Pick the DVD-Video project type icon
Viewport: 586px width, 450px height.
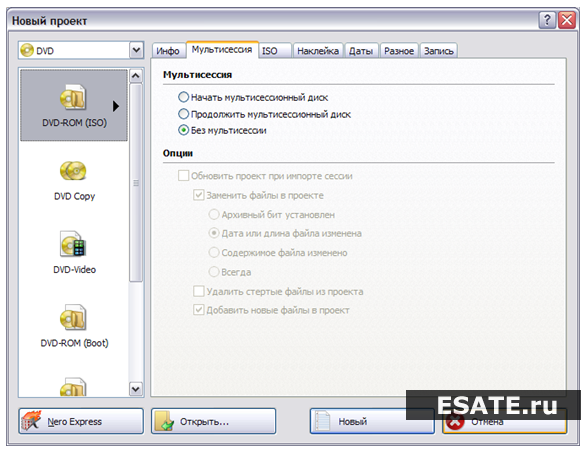point(73,244)
